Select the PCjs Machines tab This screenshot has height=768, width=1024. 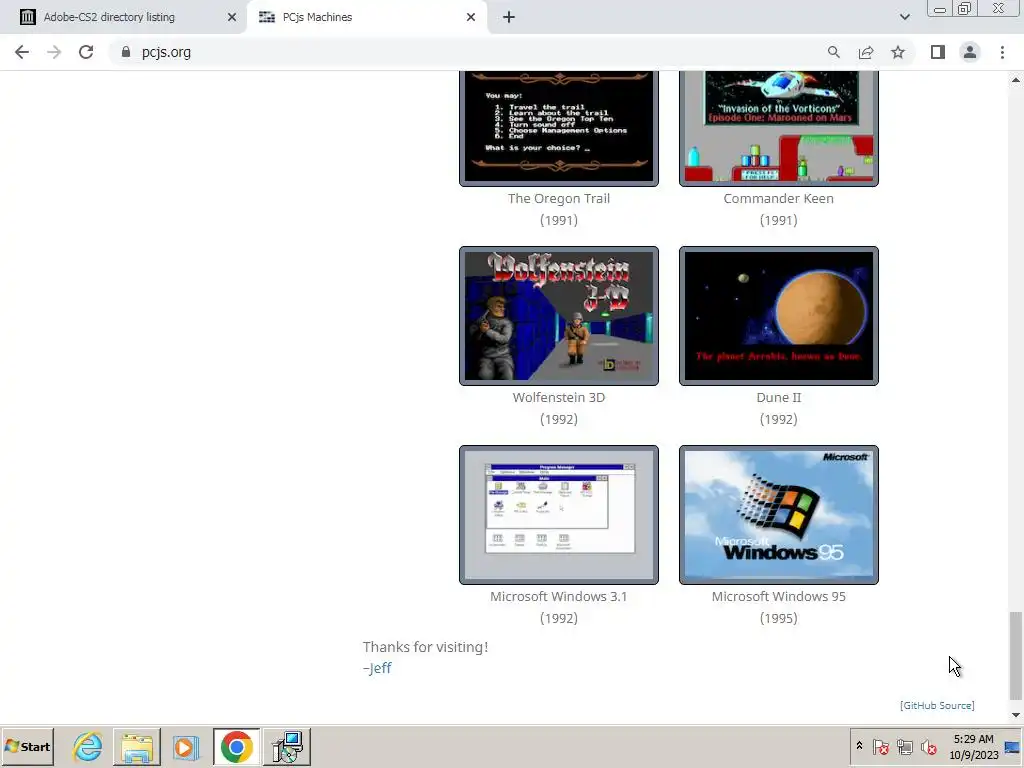click(367, 17)
